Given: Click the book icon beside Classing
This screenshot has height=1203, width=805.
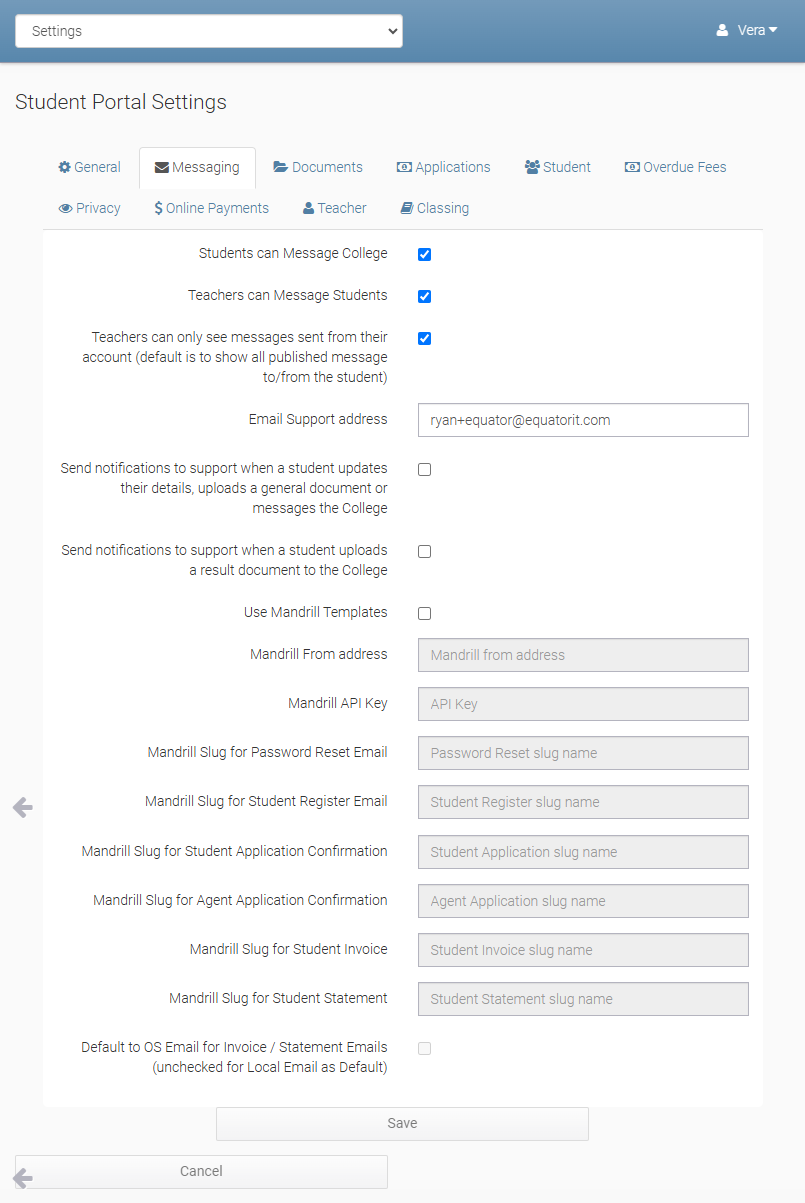Looking at the screenshot, I should pyautogui.click(x=406, y=208).
